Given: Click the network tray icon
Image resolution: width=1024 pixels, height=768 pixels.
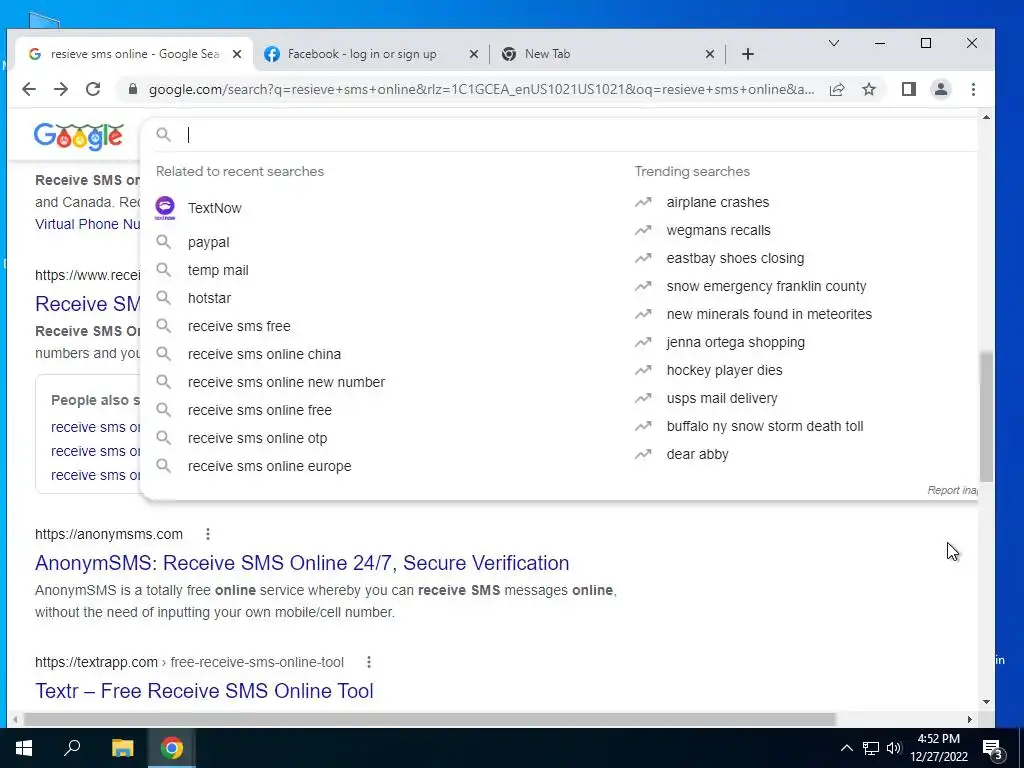Looking at the screenshot, I should (x=871, y=748).
